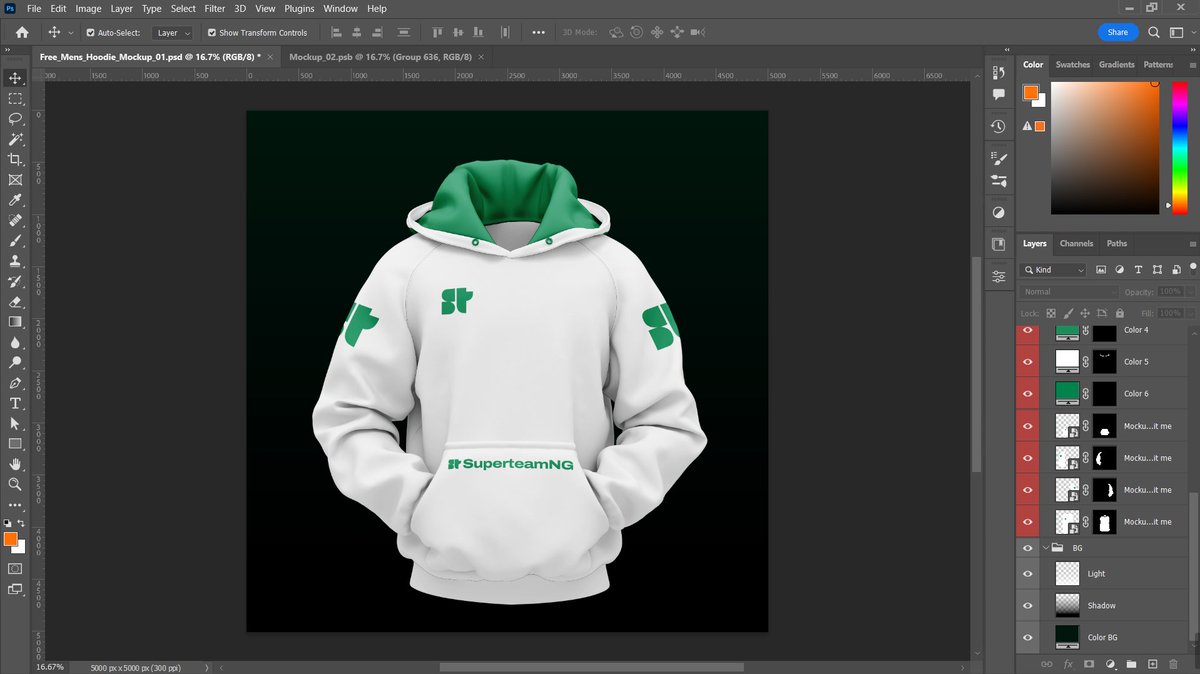Select the Move tool in the toolbox
This screenshot has width=1200, height=674.
(15, 78)
